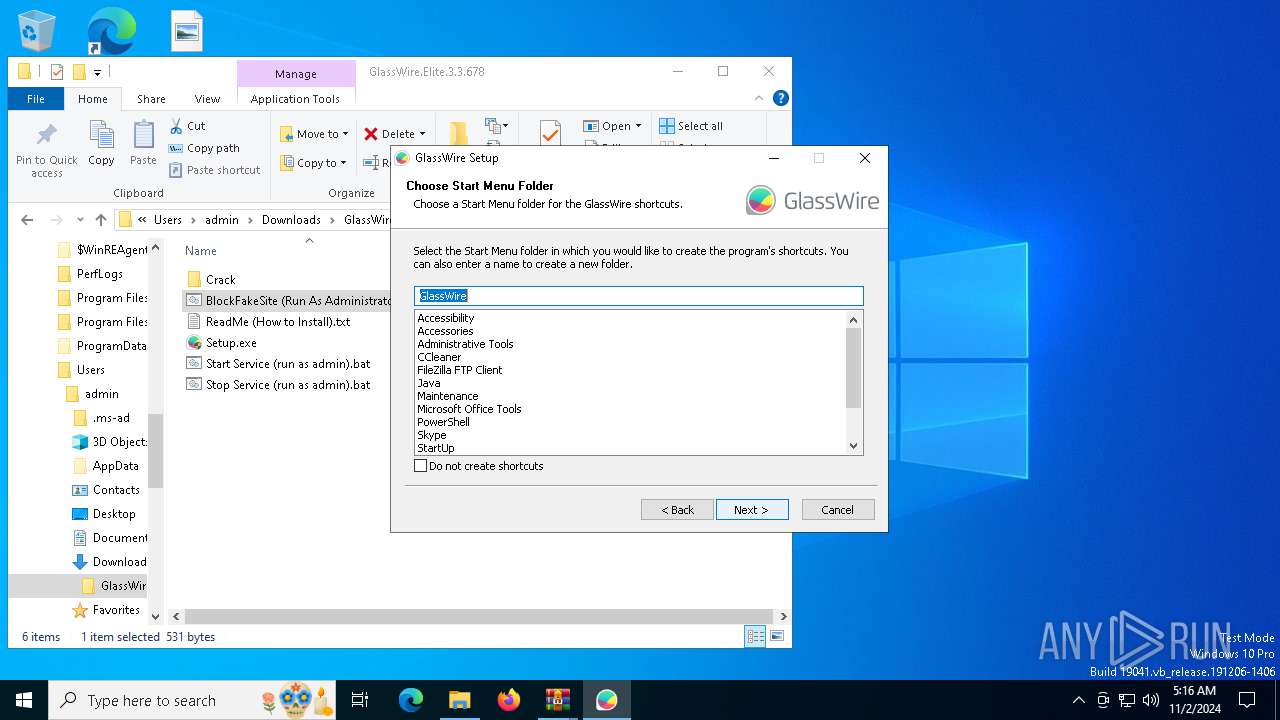Select Users in the navigation tree

tap(90, 370)
